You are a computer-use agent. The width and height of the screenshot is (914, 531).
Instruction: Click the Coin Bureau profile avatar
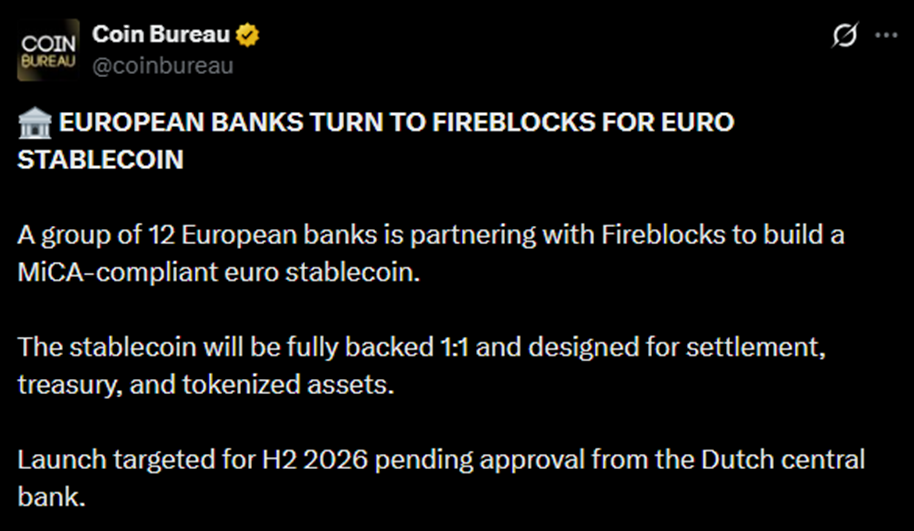tap(48, 52)
